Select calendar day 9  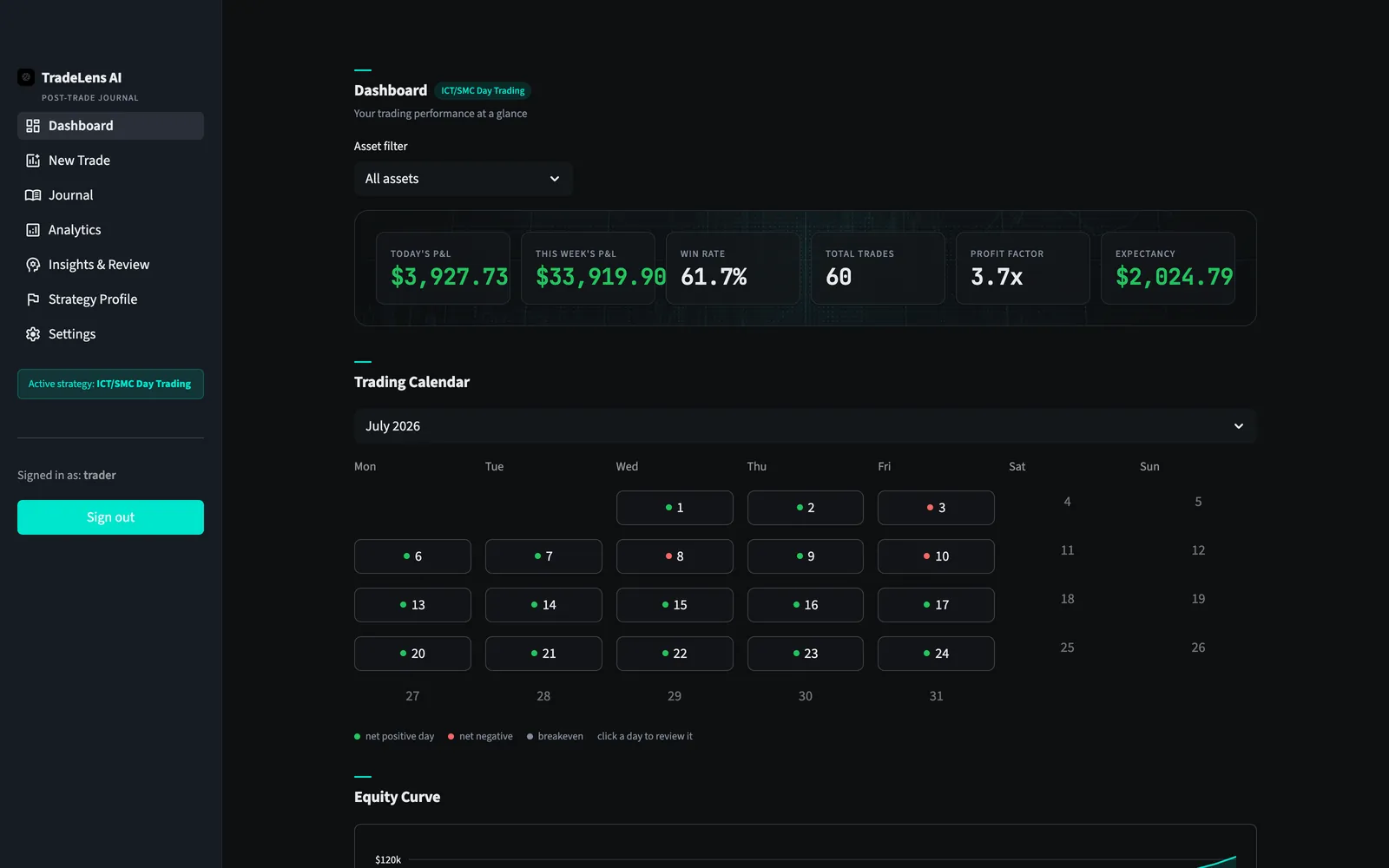pos(806,556)
